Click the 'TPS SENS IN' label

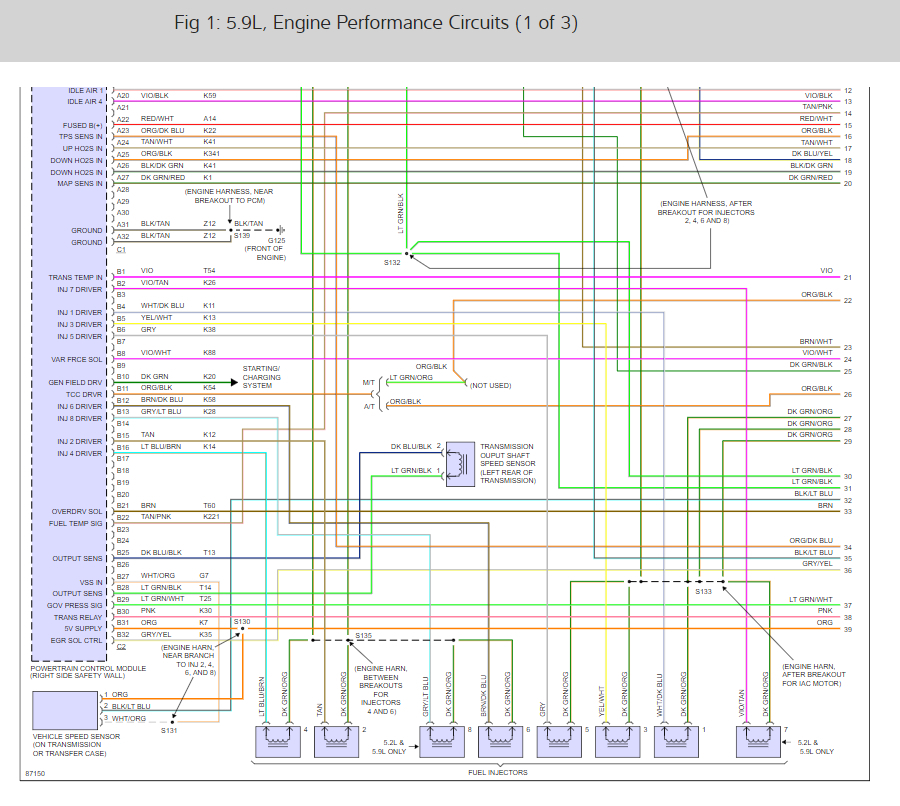click(81, 137)
